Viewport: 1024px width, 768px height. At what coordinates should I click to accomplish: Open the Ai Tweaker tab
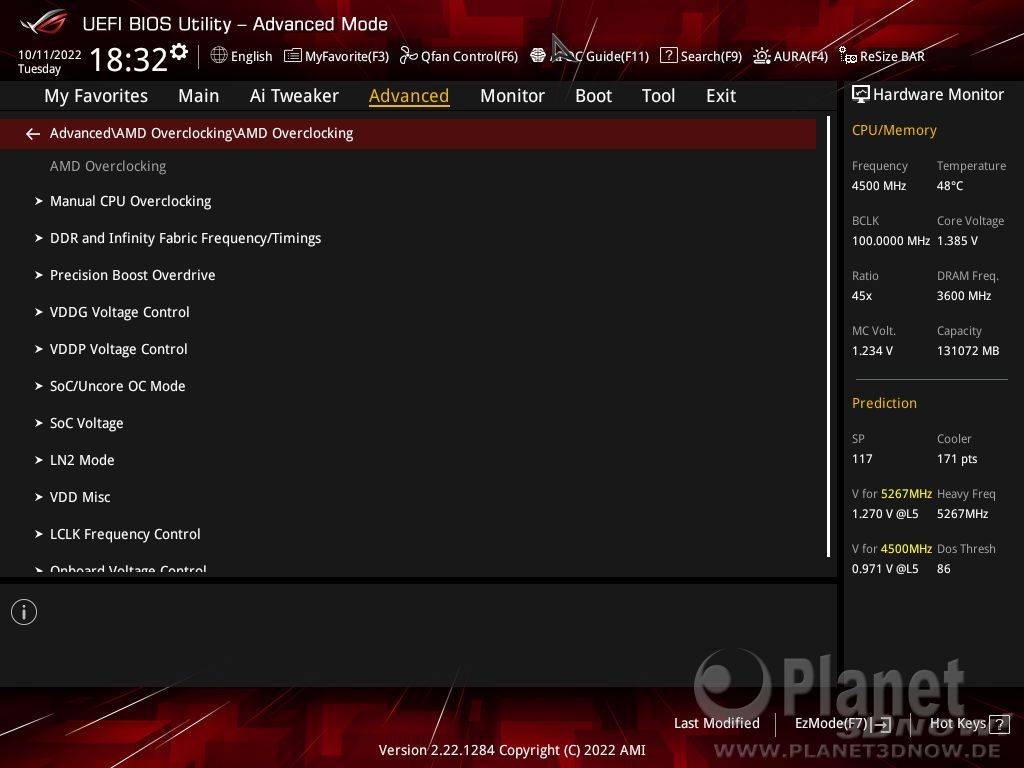294,96
